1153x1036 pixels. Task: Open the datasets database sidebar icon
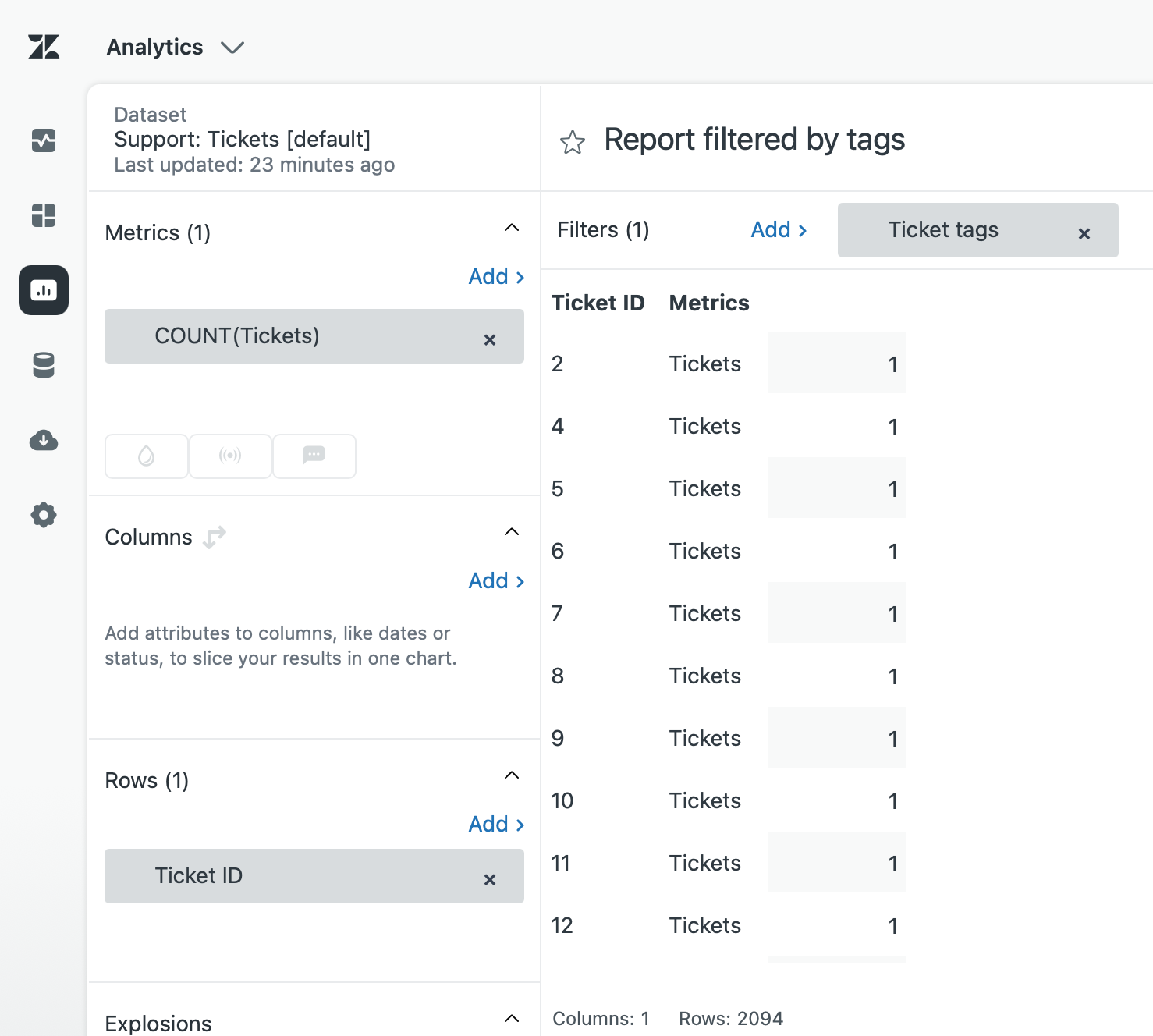[x=44, y=365]
